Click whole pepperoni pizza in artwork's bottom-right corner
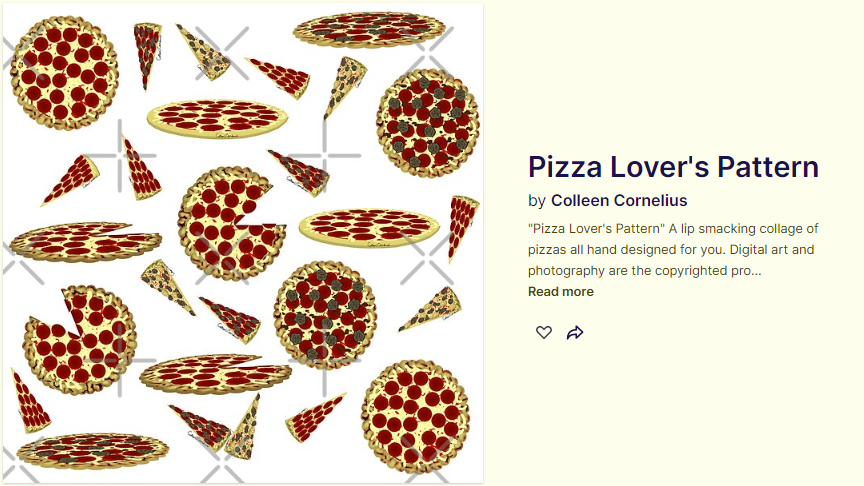 click(x=415, y=417)
